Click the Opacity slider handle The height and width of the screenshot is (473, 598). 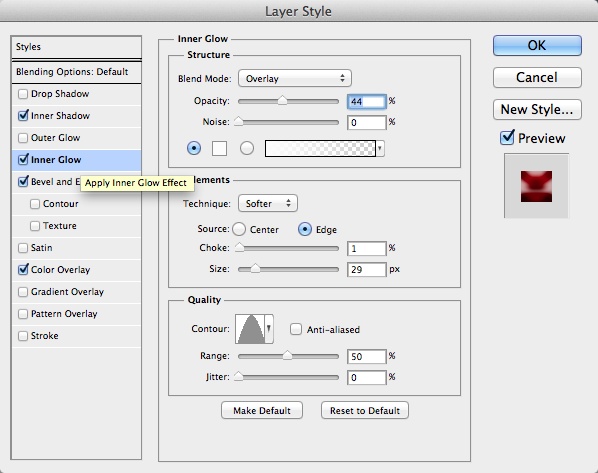coord(282,100)
